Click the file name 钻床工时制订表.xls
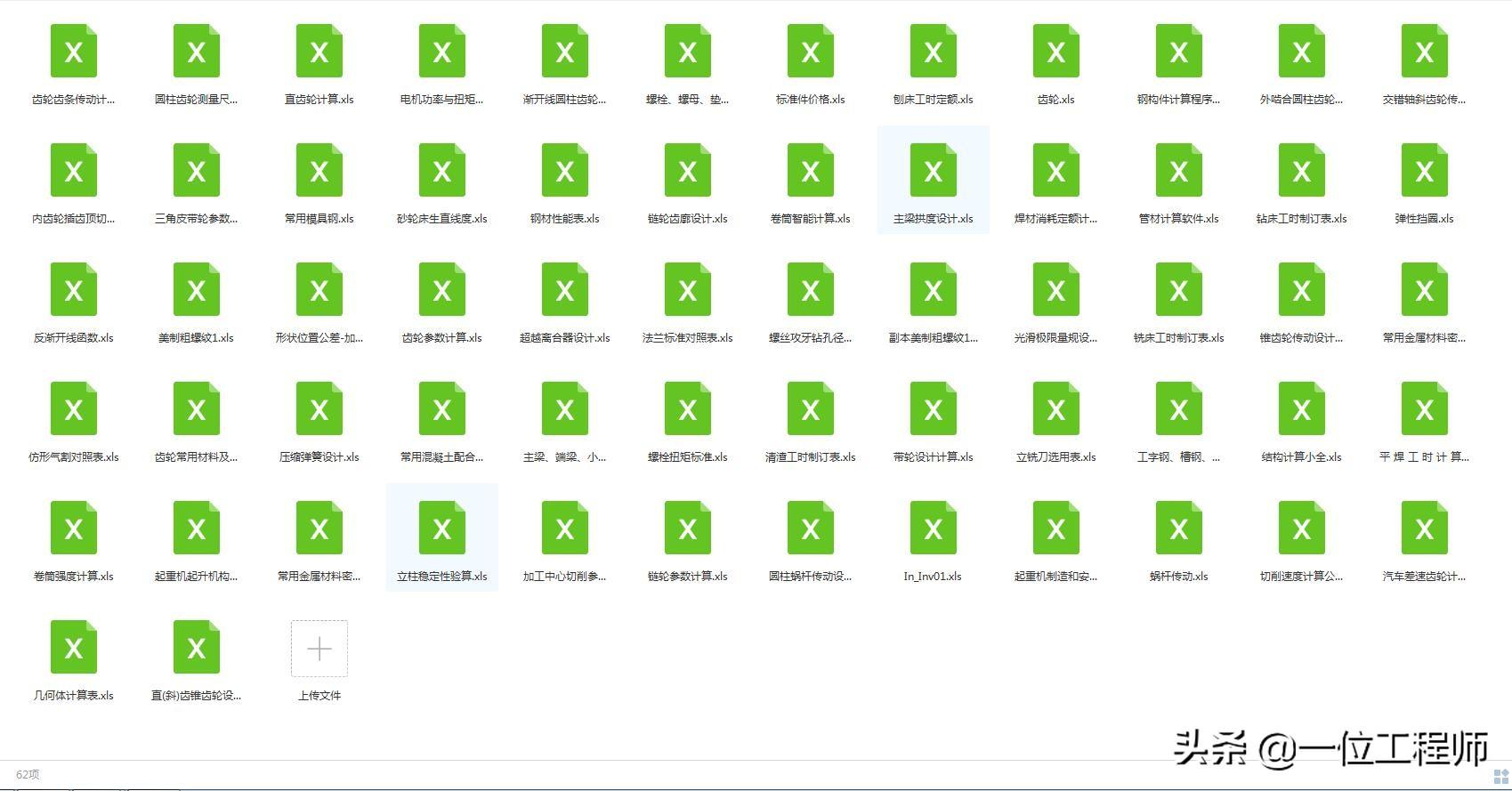 1302,219
